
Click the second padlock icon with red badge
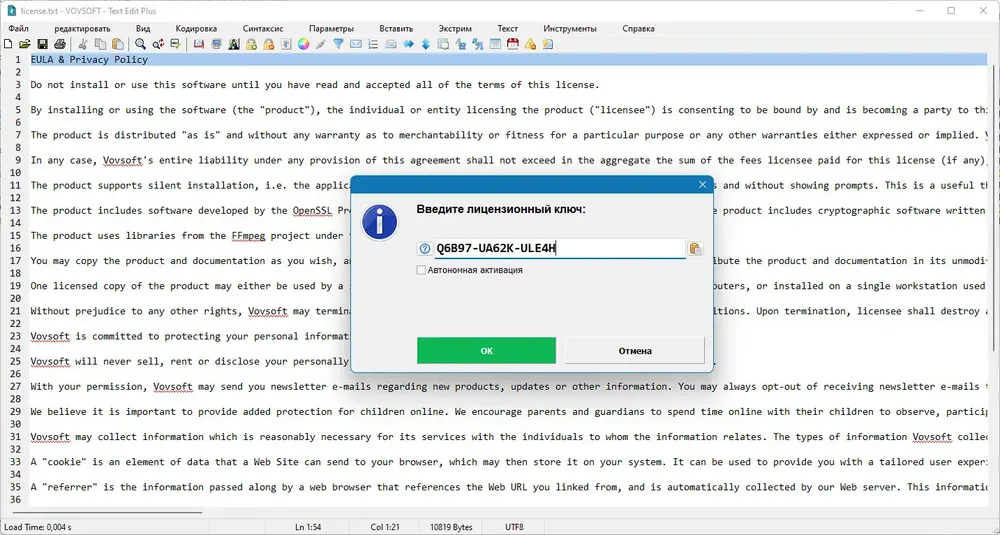click(268, 44)
